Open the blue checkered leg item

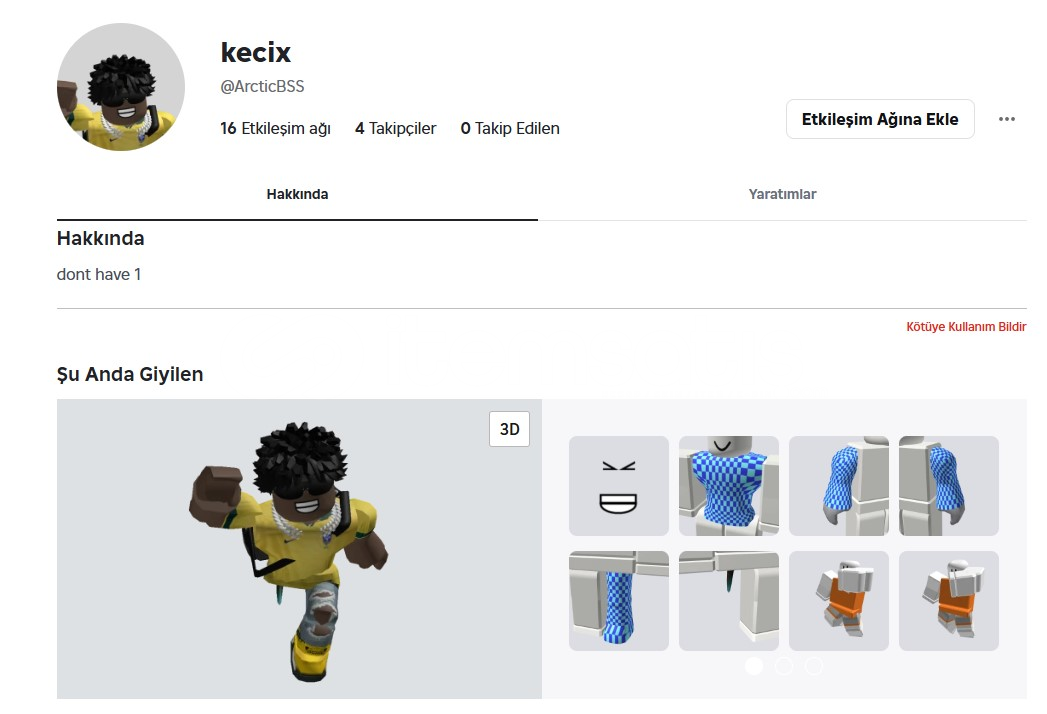pyautogui.click(x=618, y=600)
